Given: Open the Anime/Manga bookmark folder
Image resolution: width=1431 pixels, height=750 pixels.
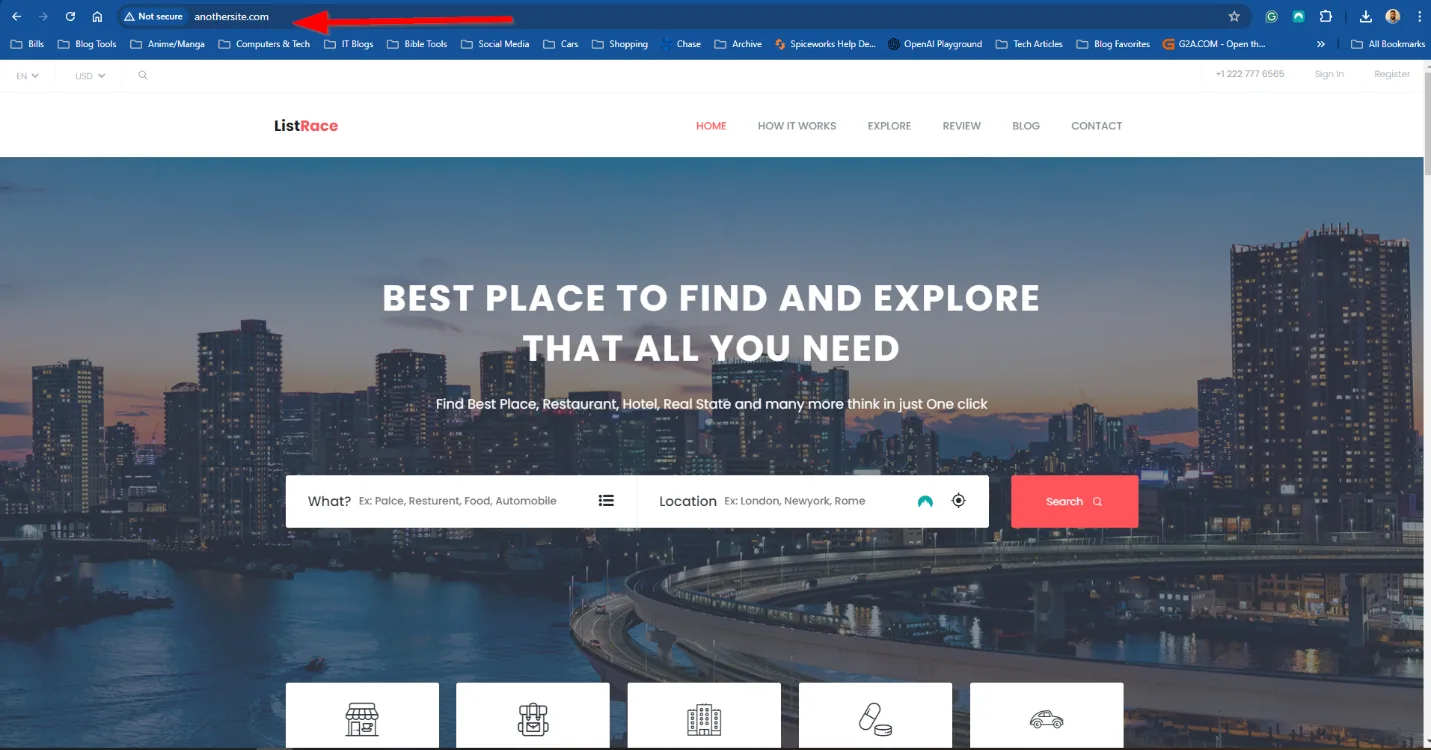Looking at the screenshot, I should coord(167,44).
